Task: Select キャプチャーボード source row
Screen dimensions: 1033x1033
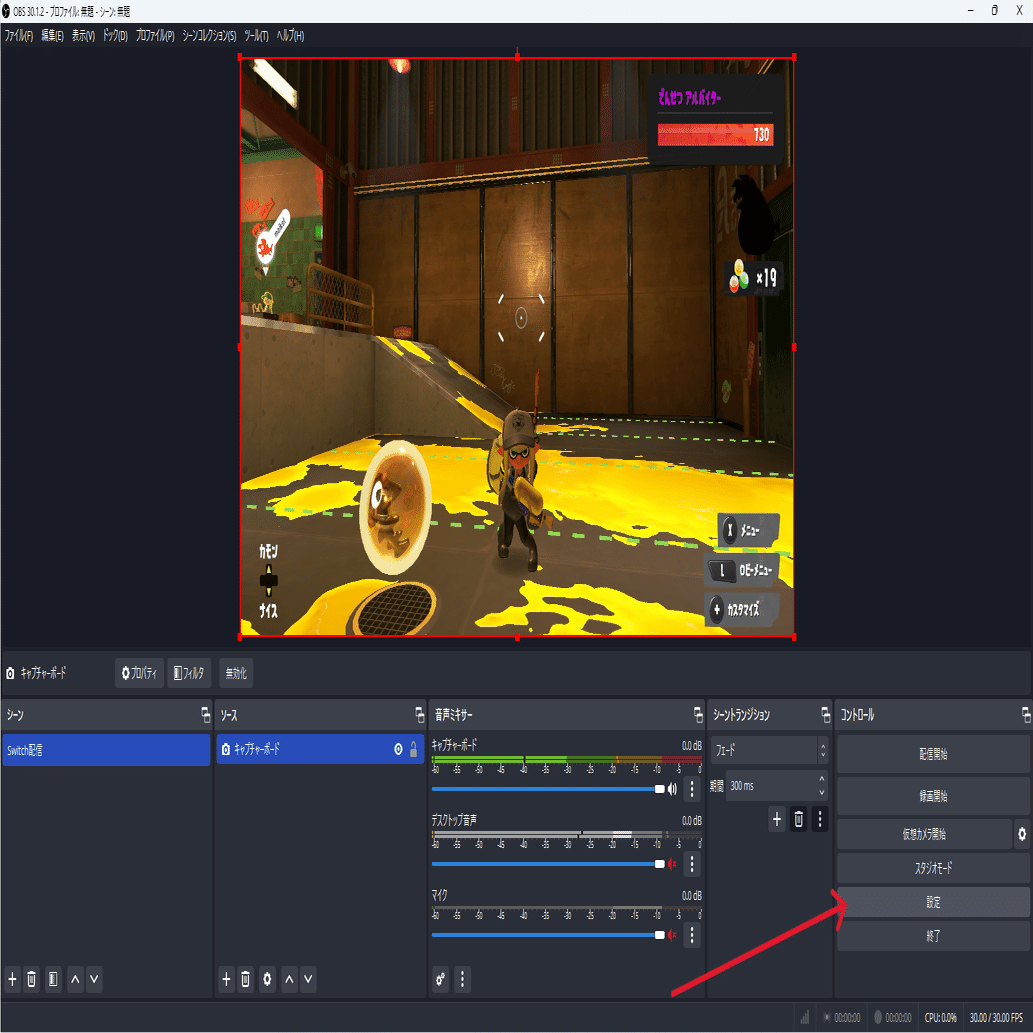Action: coord(320,750)
